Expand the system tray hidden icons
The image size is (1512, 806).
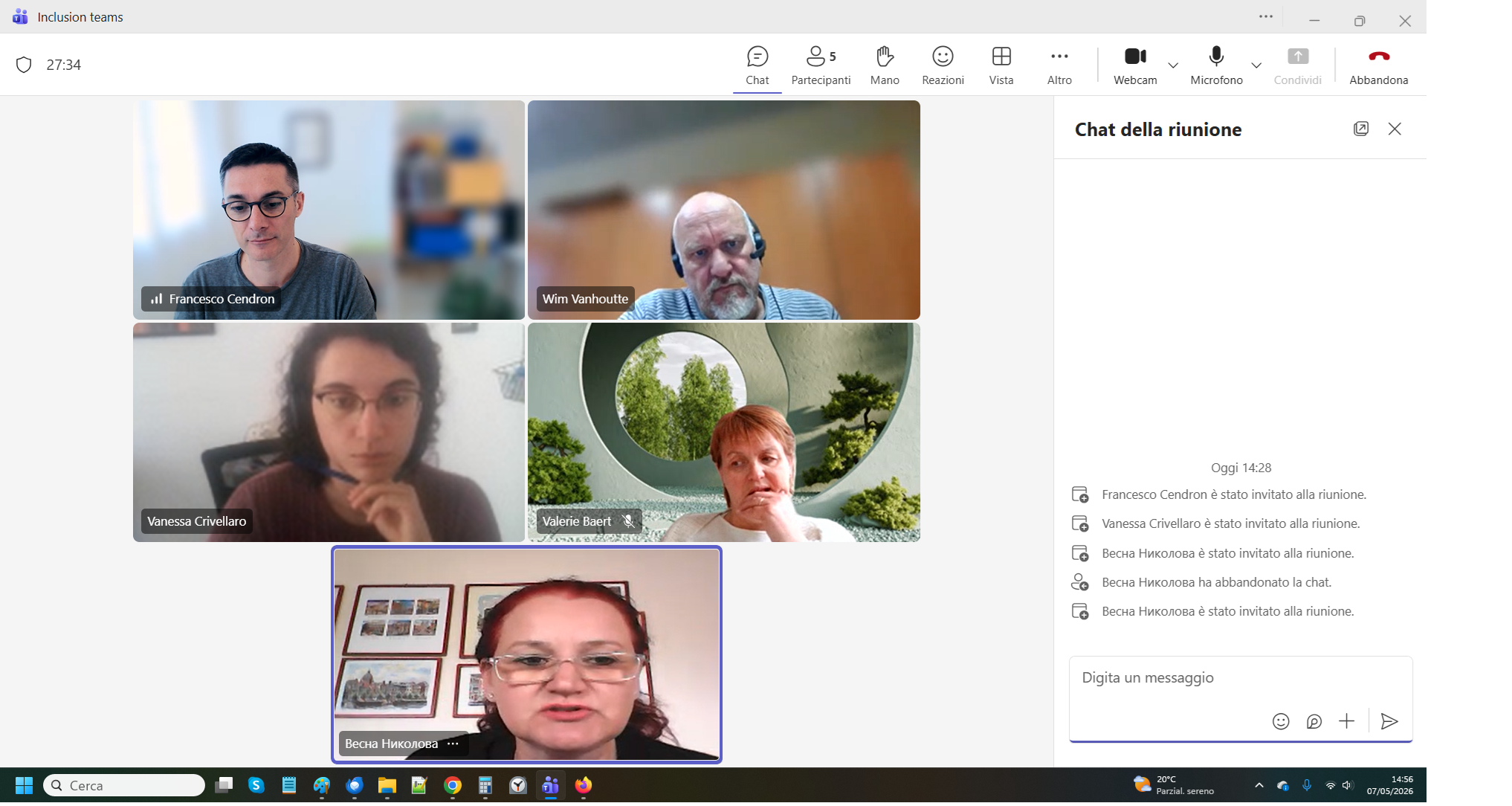coord(1259,785)
